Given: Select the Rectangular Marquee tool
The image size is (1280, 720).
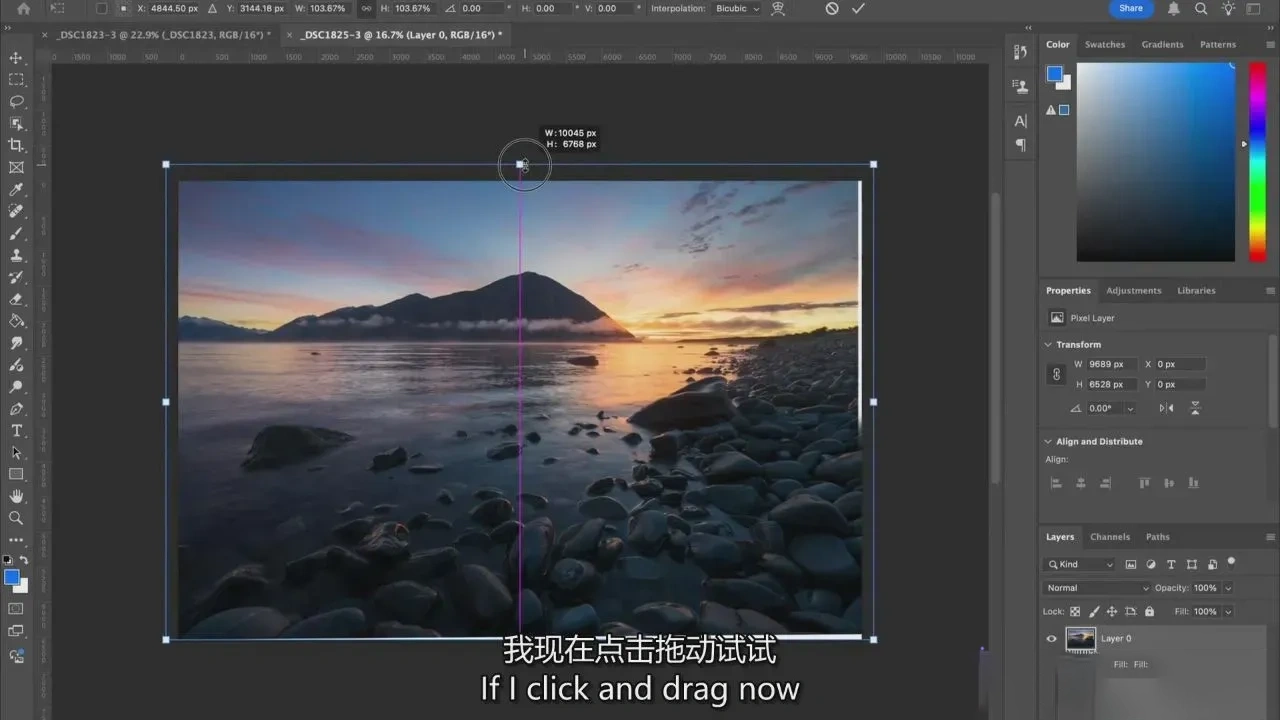Looking at the screenshot, I should click(16, 80).
